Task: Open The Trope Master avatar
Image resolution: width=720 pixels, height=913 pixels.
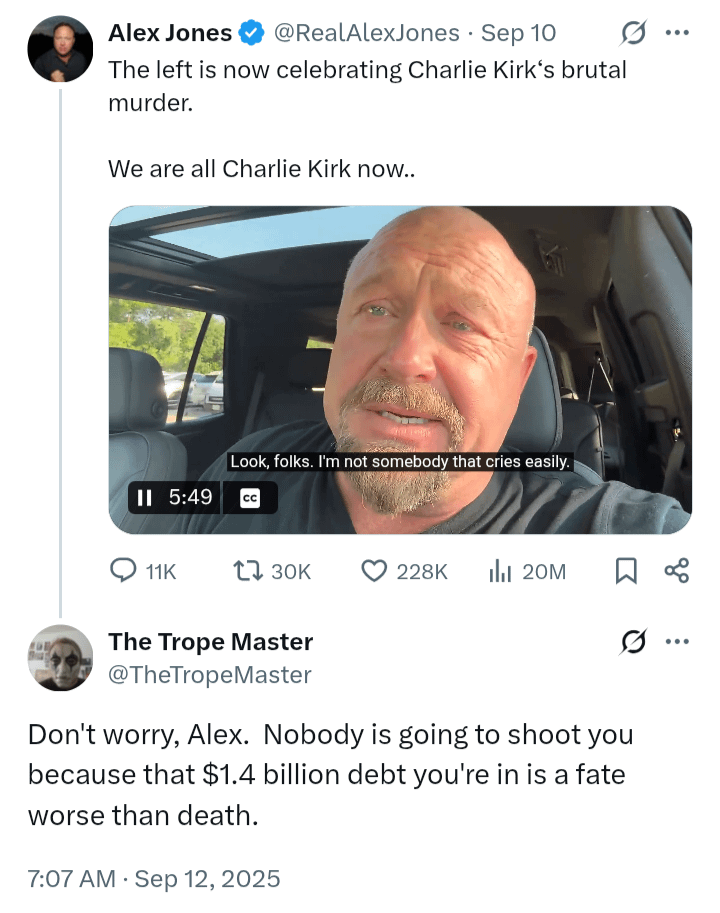Action: [60, 658]
